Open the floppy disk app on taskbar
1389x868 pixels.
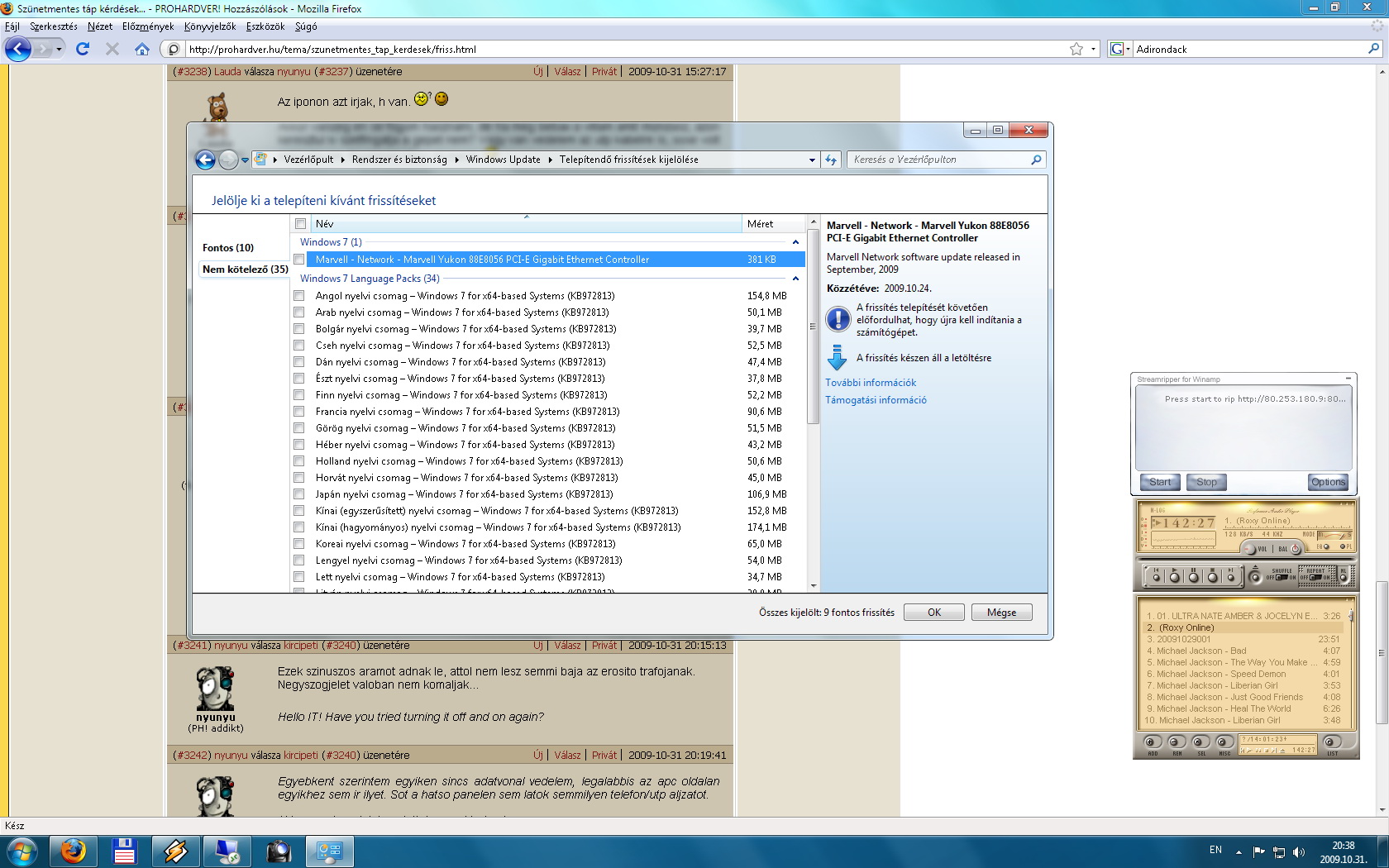pos(124,851)
